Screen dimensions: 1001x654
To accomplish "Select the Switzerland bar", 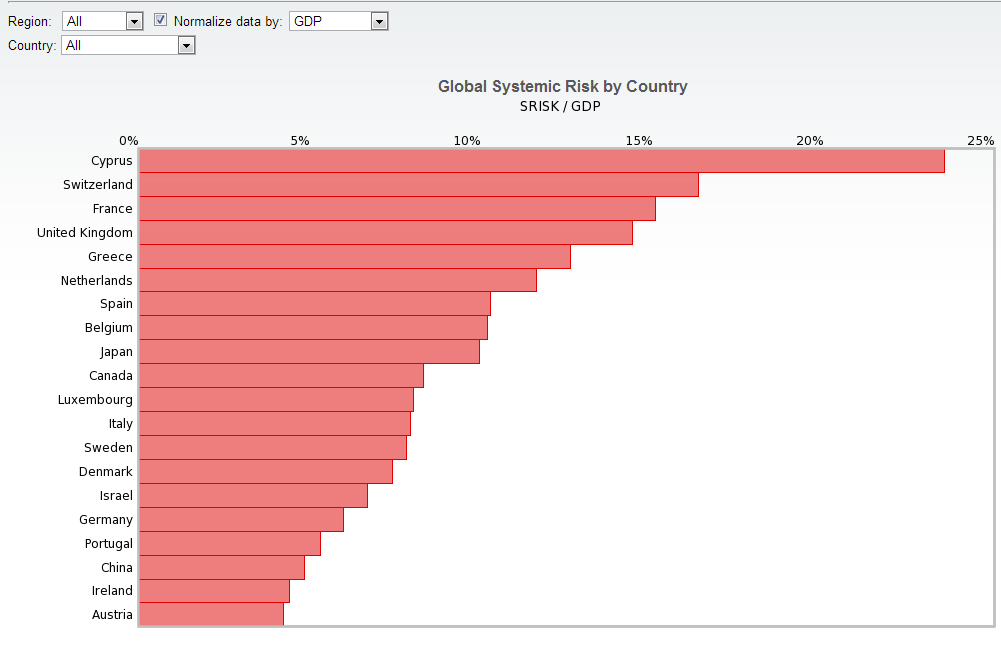I will (x=418, y=185).
